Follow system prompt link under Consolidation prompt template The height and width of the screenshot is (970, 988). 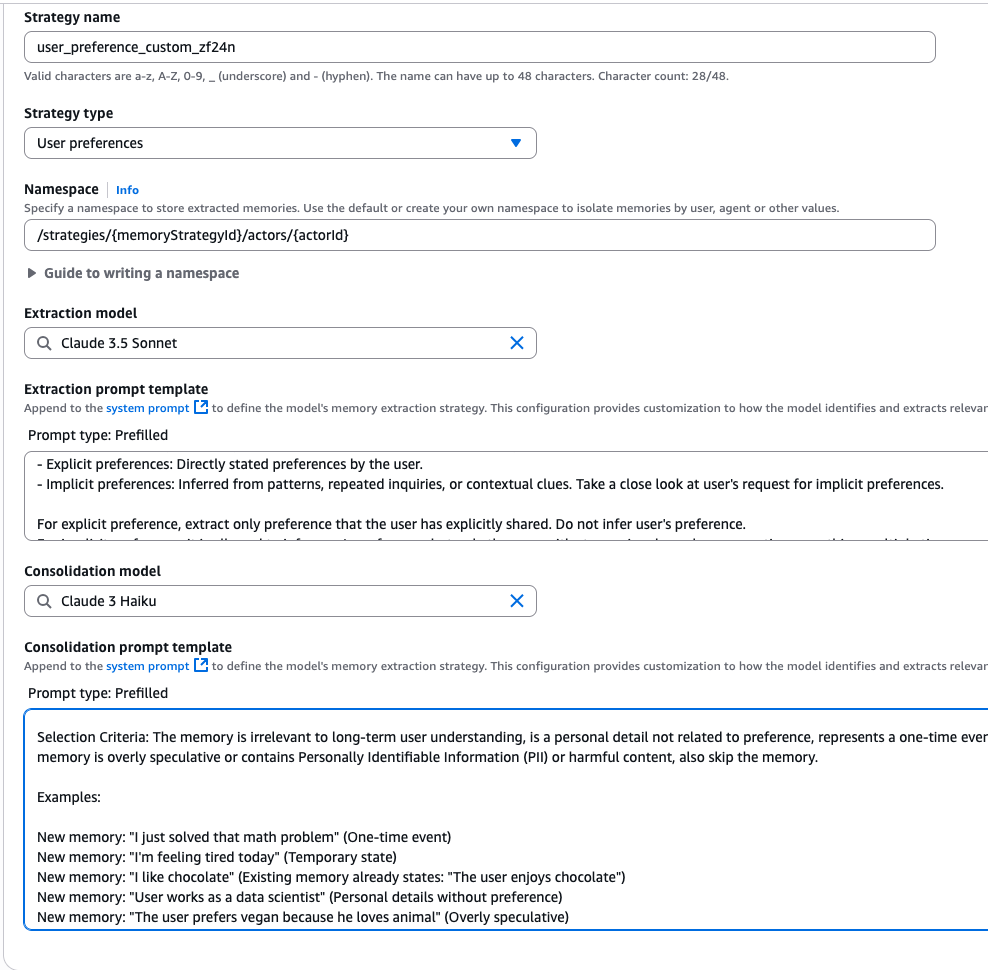click(x=147, y=666)
